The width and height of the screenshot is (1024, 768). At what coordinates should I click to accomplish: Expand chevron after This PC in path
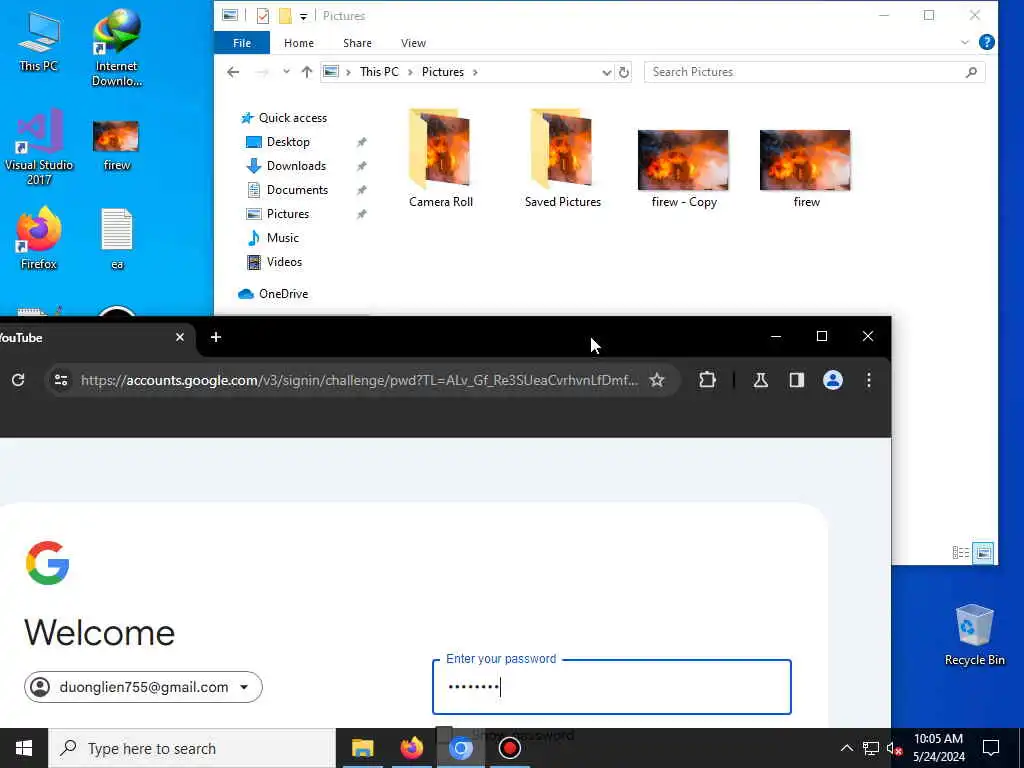pos(410,72)
